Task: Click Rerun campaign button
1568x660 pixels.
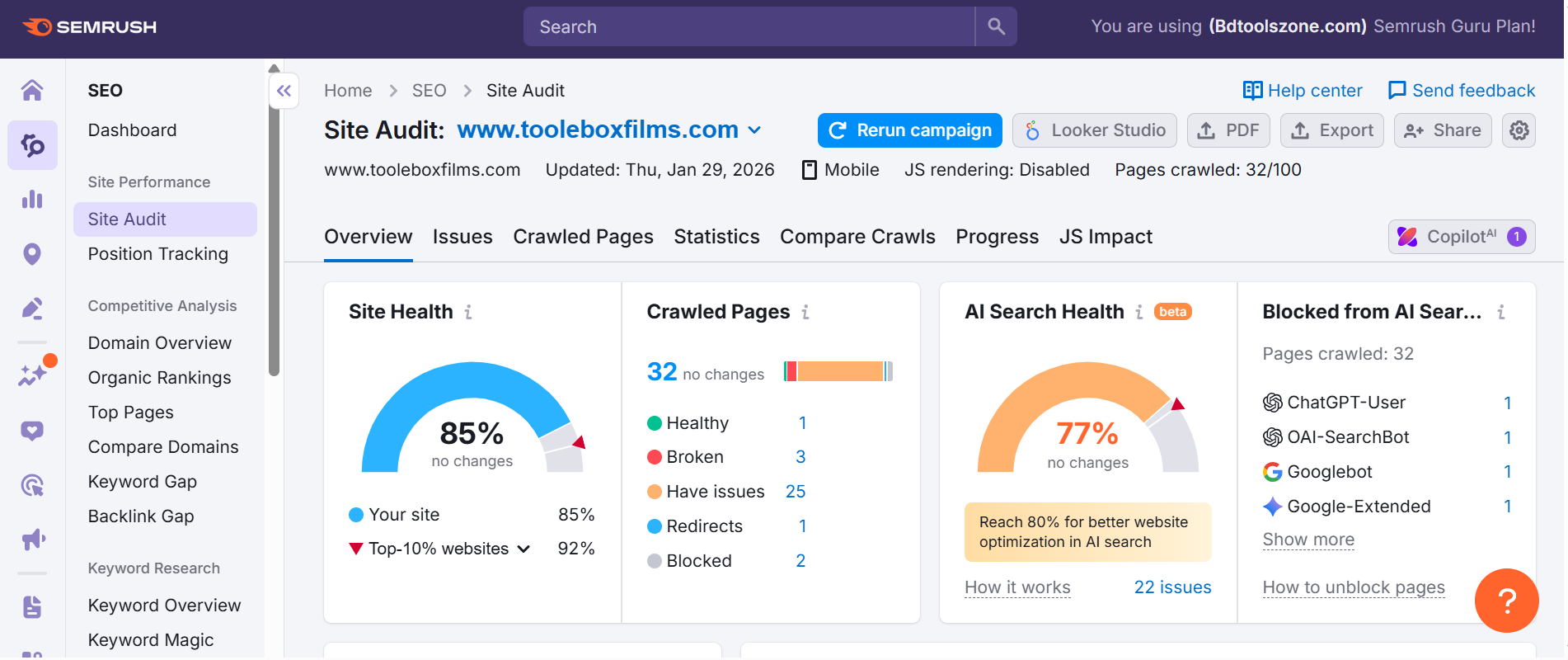Action: [911, 130]
